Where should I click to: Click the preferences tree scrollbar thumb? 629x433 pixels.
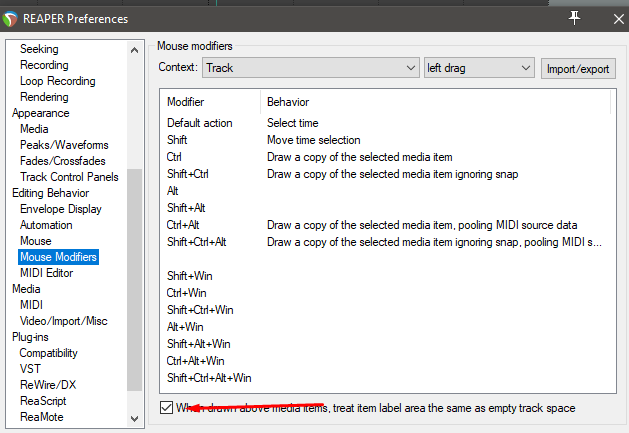pyautogui.click(x=134, y=279)
